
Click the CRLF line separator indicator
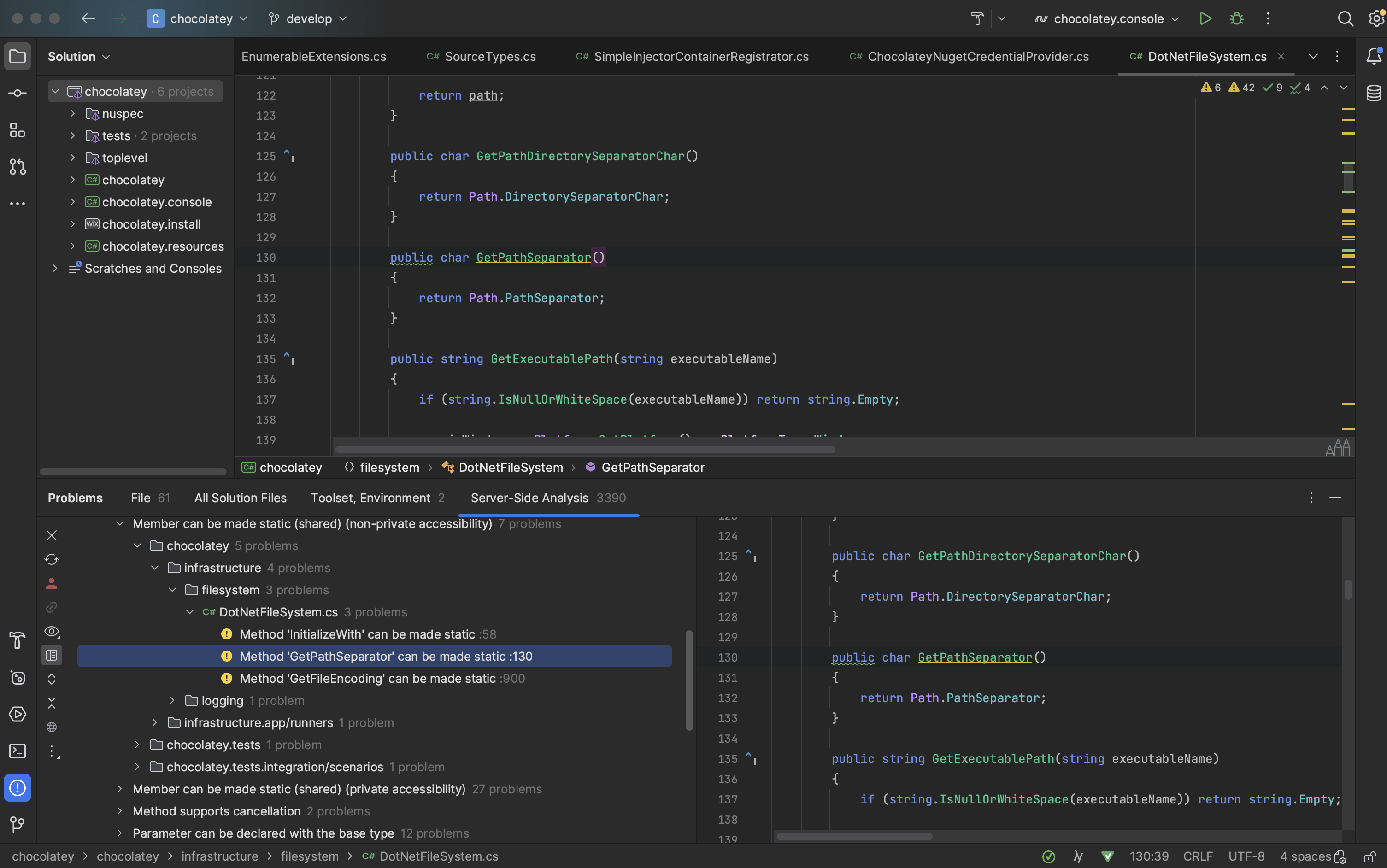[x=1198, y=856]
